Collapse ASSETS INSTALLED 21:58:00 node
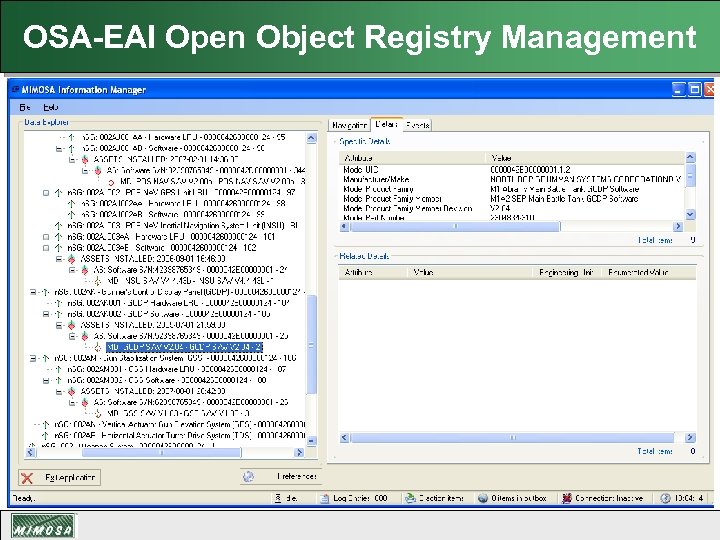 coord(59,325)
